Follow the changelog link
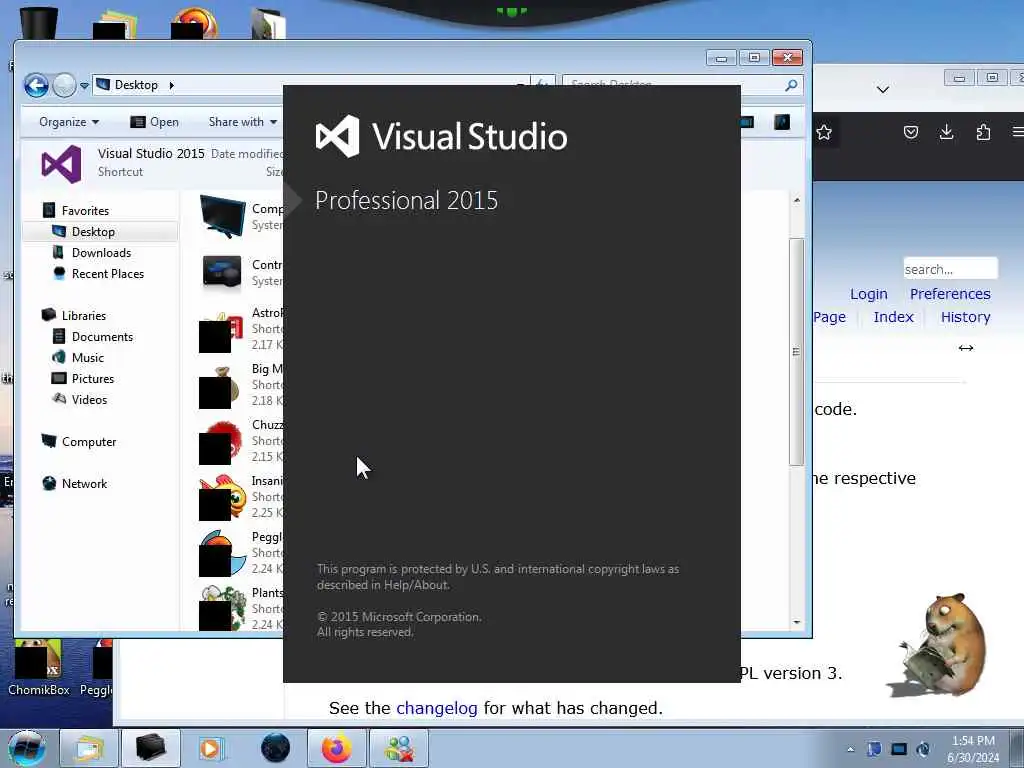The width and height of the screenshot is (1024, 768). (x=436, y=708)
